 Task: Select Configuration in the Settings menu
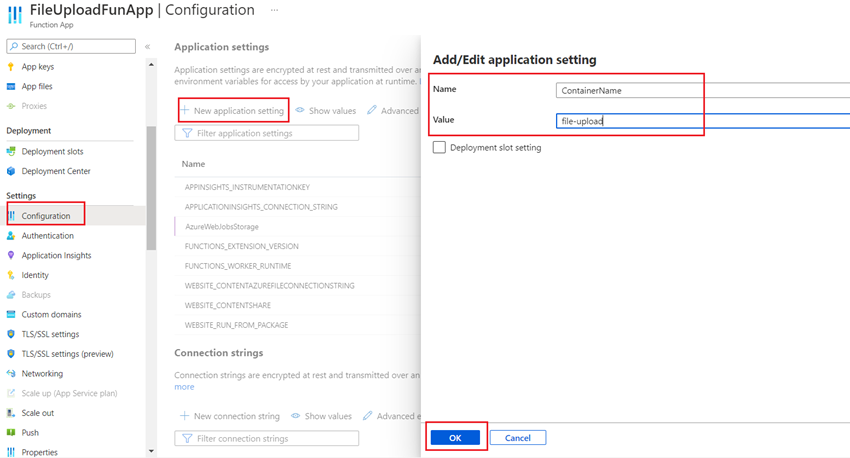[46, 216]
